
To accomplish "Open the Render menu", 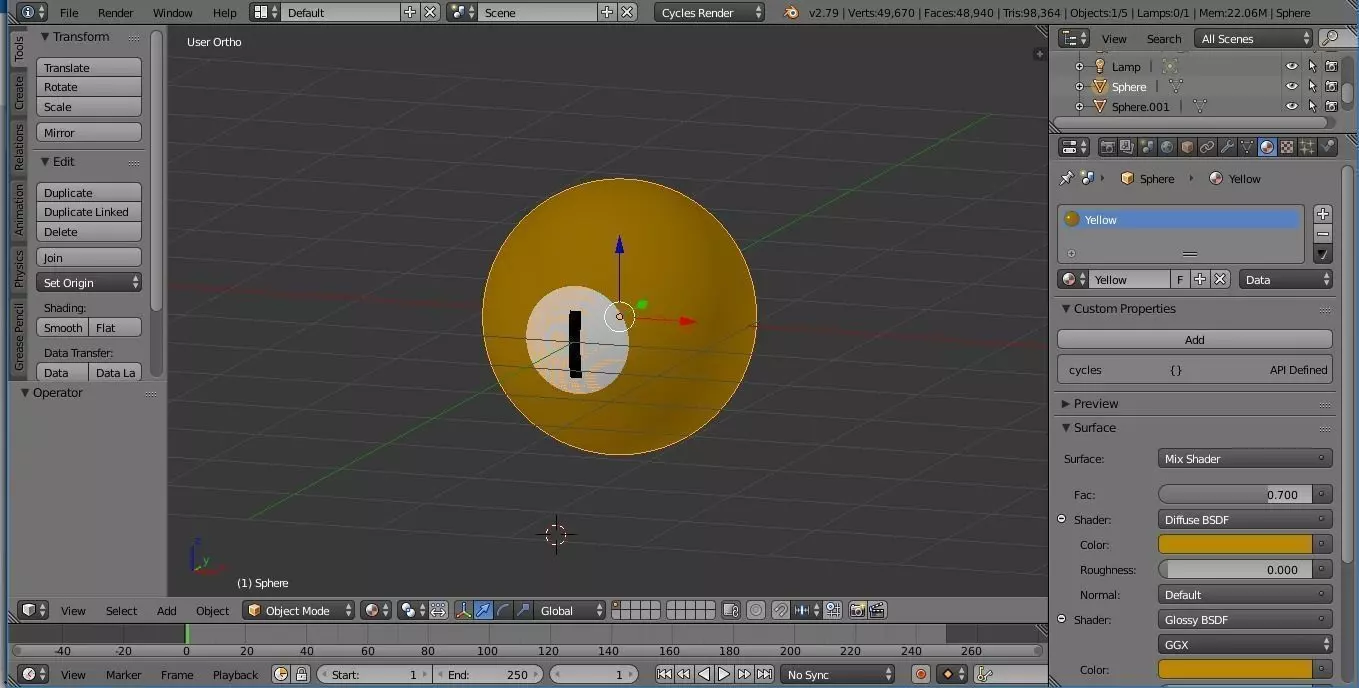I will click(x=116, y=13).
